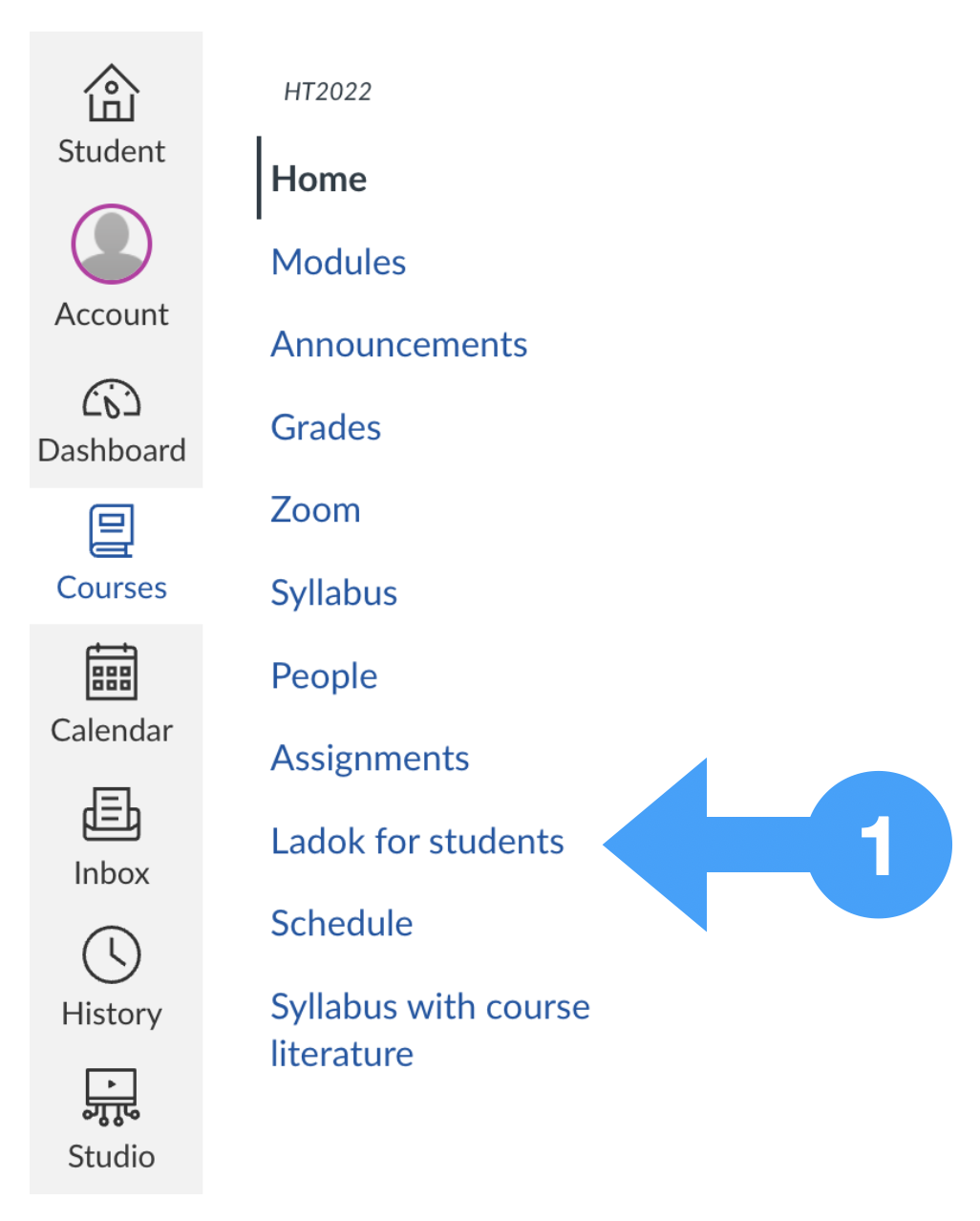Viewport: 980px width, 1221px height.
Task: Check the Grades page
Action: coord(326,427)
